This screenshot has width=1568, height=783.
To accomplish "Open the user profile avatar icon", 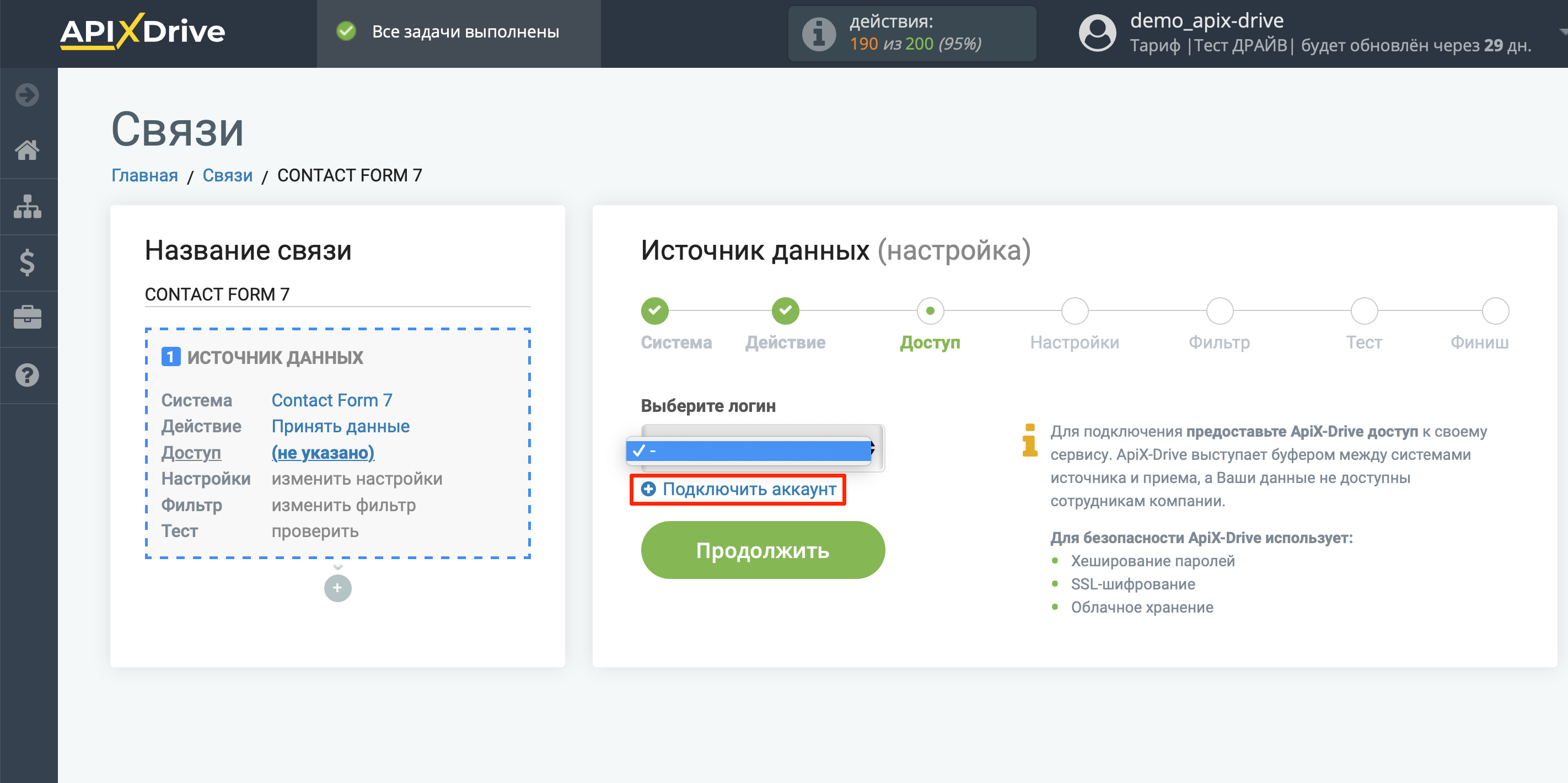I will (x=1098, y=33).
